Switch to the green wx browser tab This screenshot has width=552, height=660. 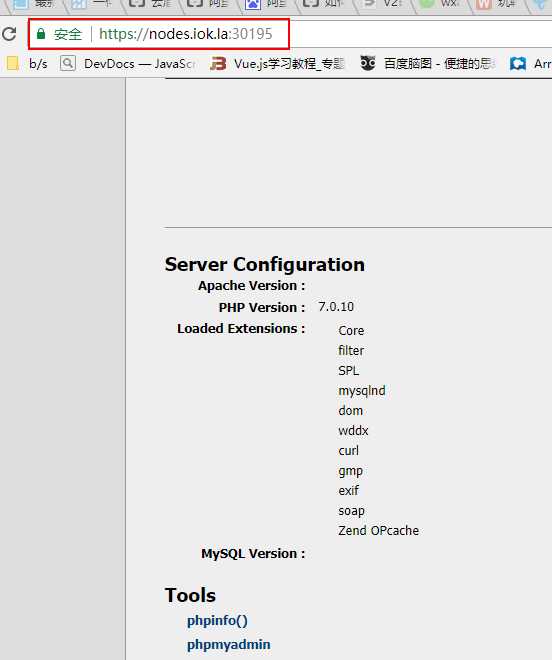(x=441, y=4)
